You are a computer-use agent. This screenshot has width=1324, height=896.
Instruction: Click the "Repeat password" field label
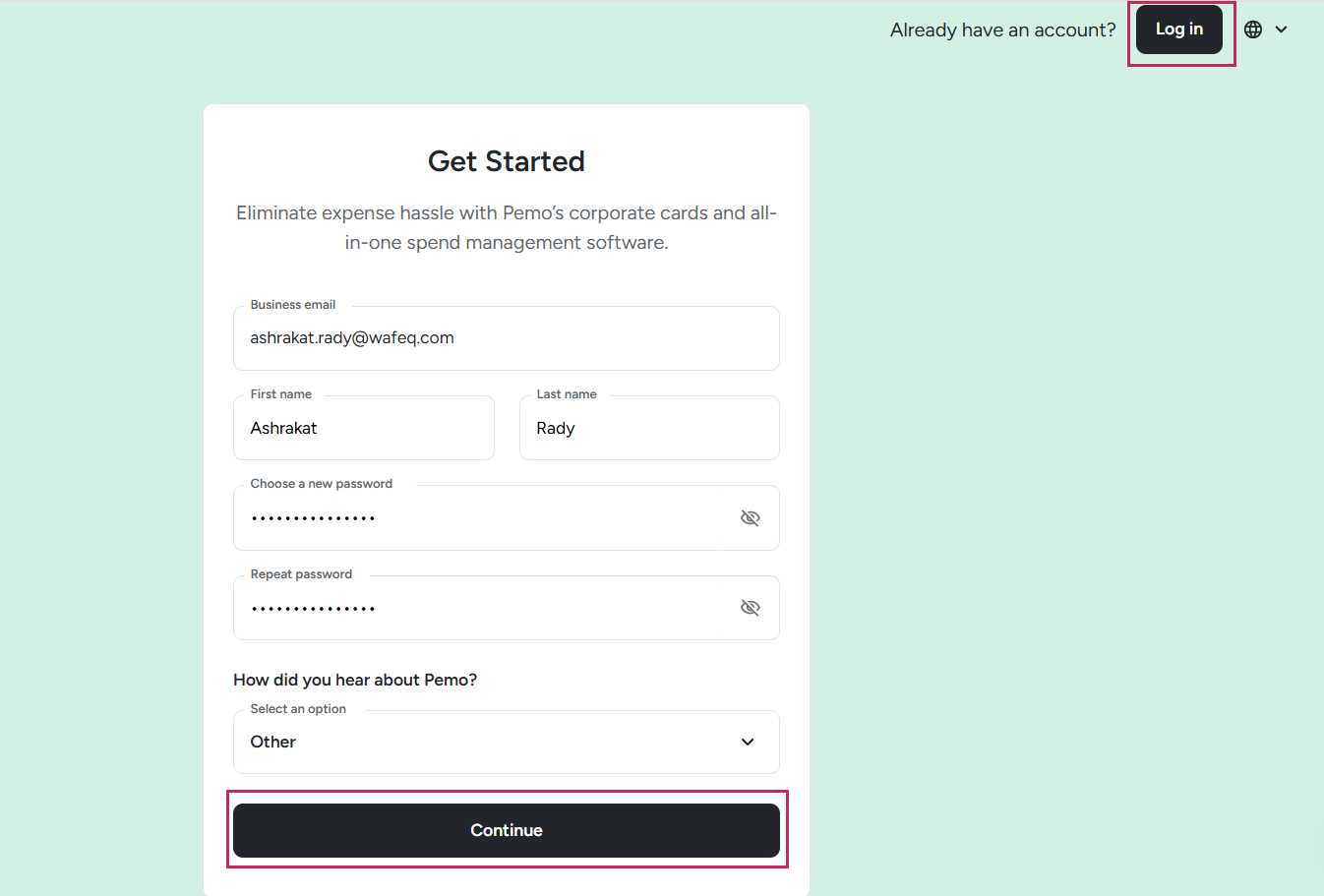[301, 574]
